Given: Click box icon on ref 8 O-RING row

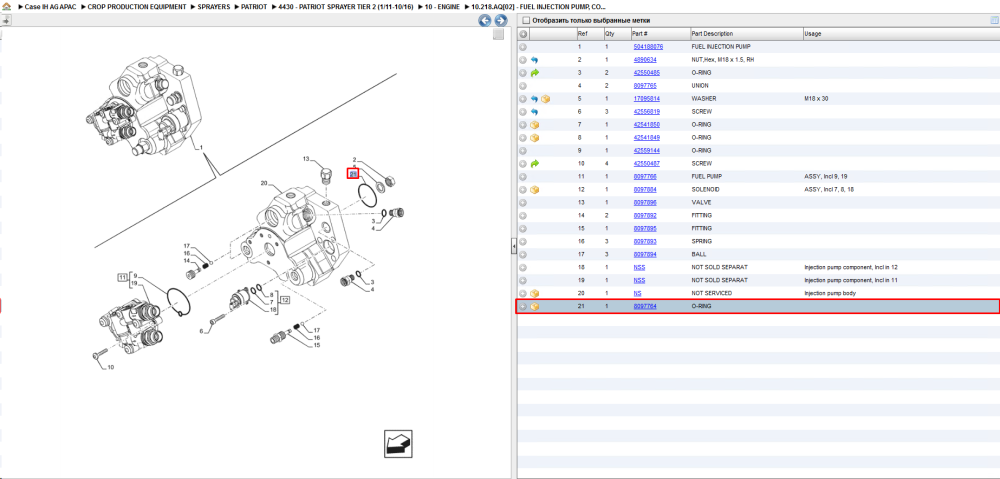Looking at the screenshot, I should click(x=534, y=138).
